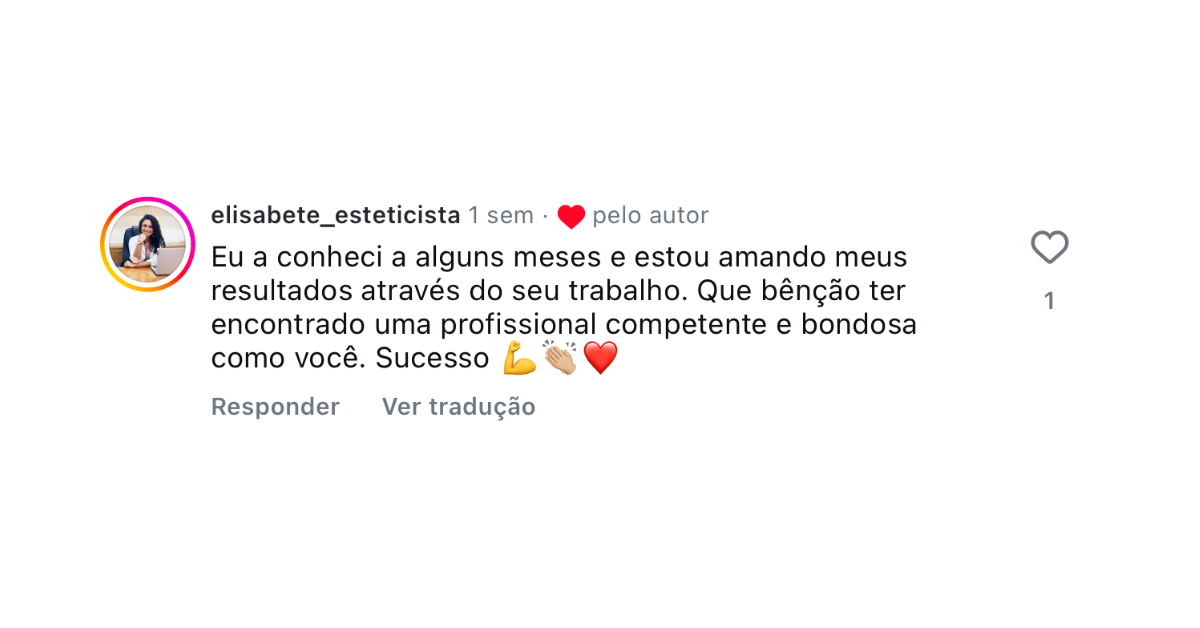This screenshot has height=628, width=1200.
Task: Click the words Que bênção ter
Action: pos(801,291)
